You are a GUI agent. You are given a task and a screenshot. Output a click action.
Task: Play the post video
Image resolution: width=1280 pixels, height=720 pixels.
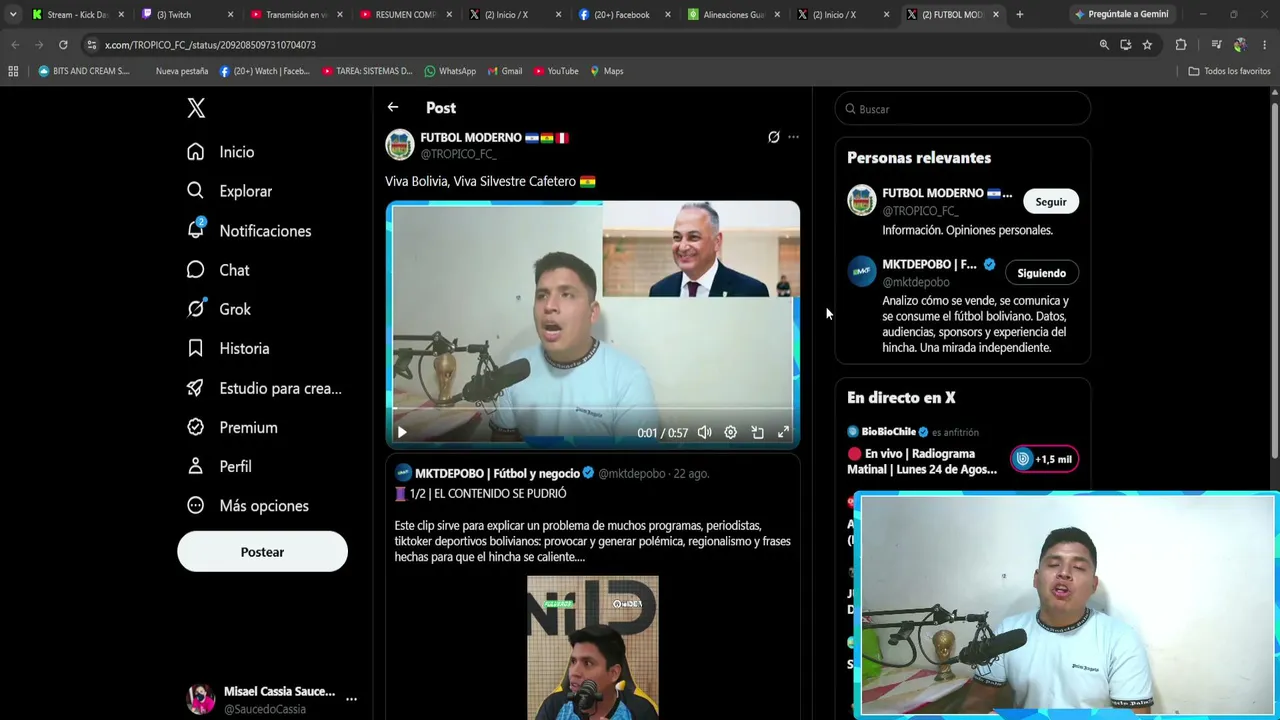tap(402, 432)
